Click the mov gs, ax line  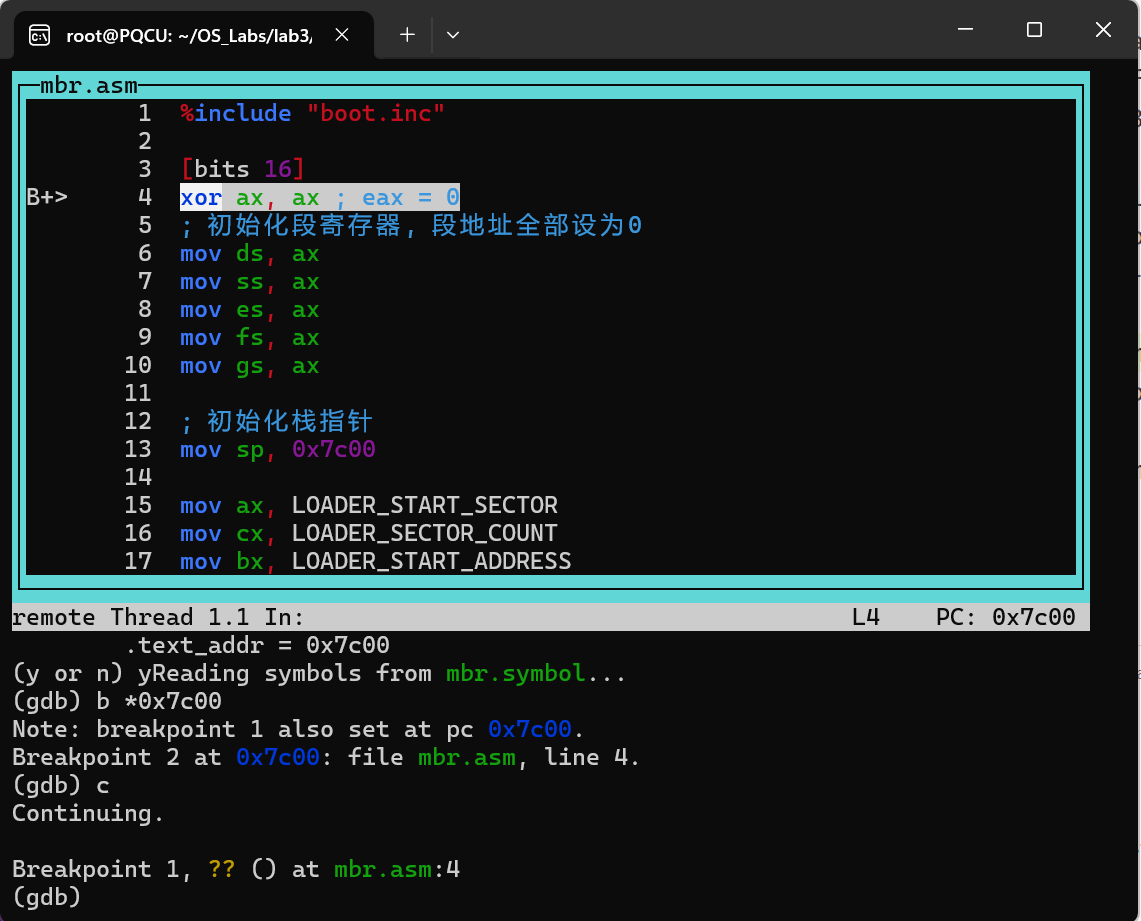point(250,366)
